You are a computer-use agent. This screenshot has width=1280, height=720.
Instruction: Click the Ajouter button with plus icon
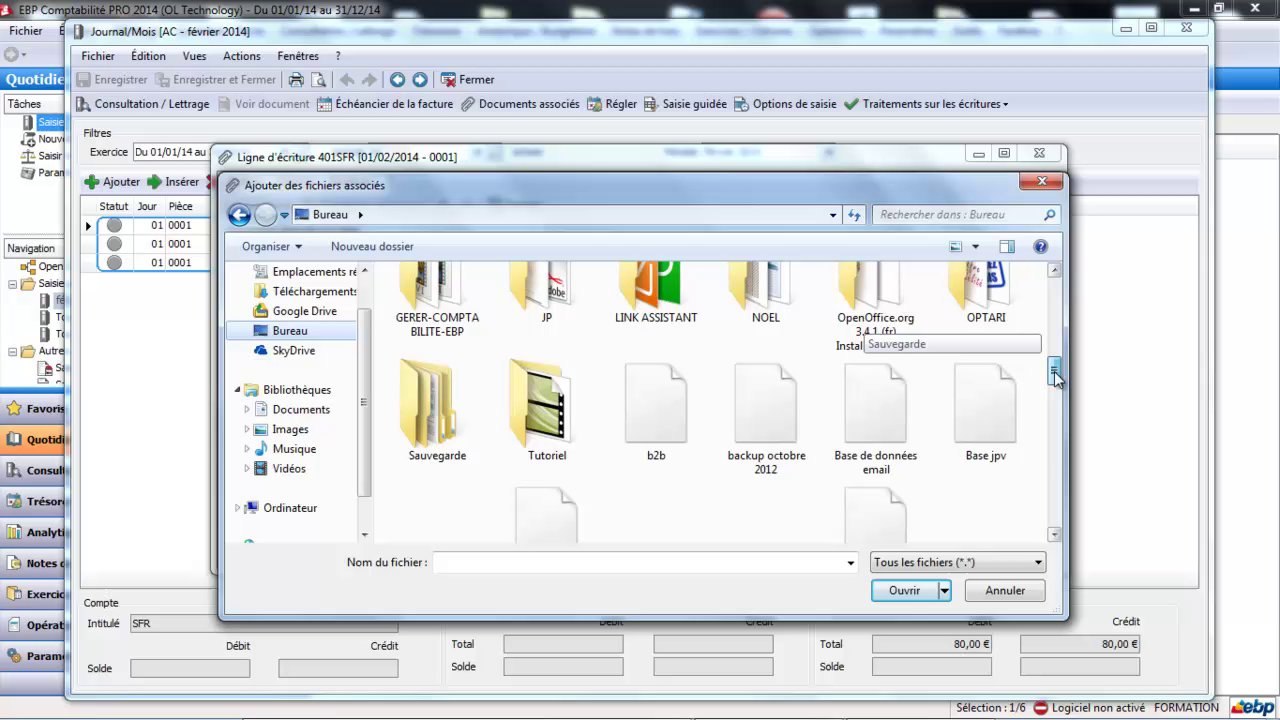pyautogui.click(x=112, y=182)
